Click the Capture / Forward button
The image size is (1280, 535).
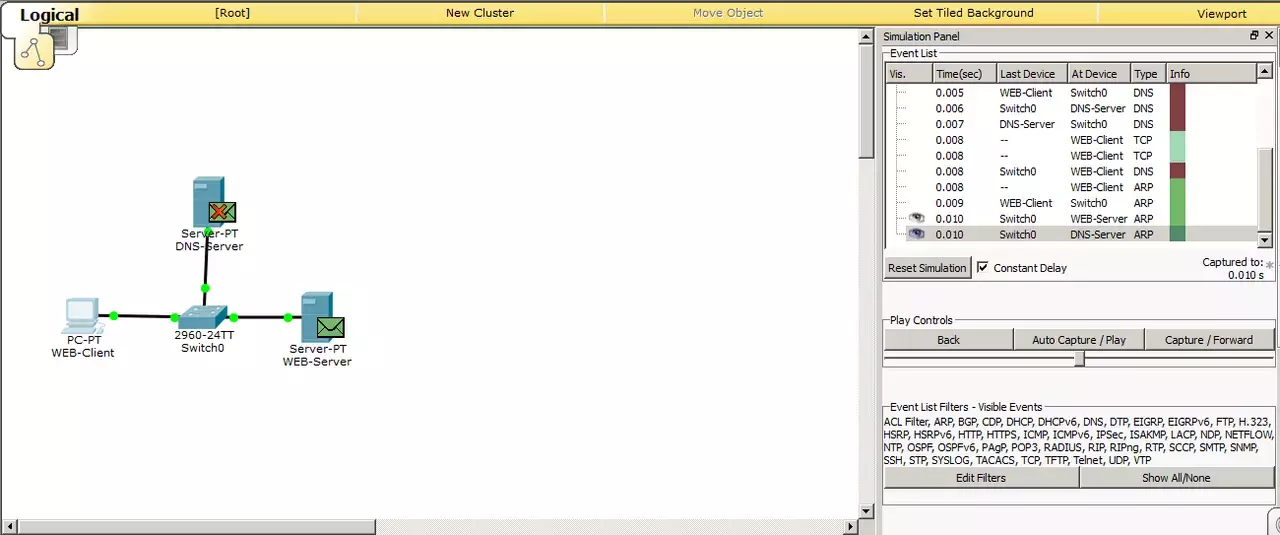[1208, 340]
